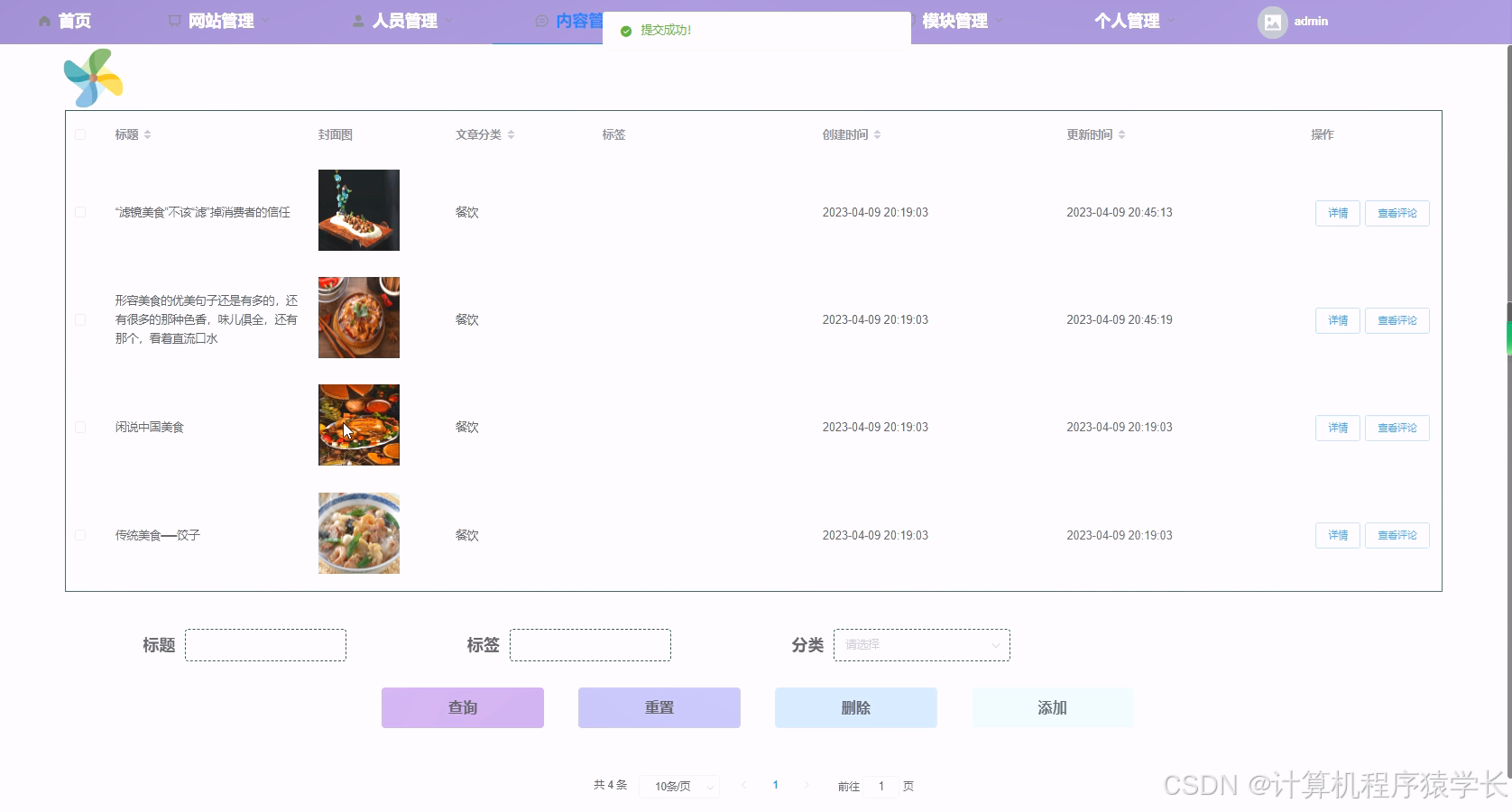The width and height of the screenshot is (1512, 812).
Task: Click the title 闲说中国美食
Action: pos(150,427)
